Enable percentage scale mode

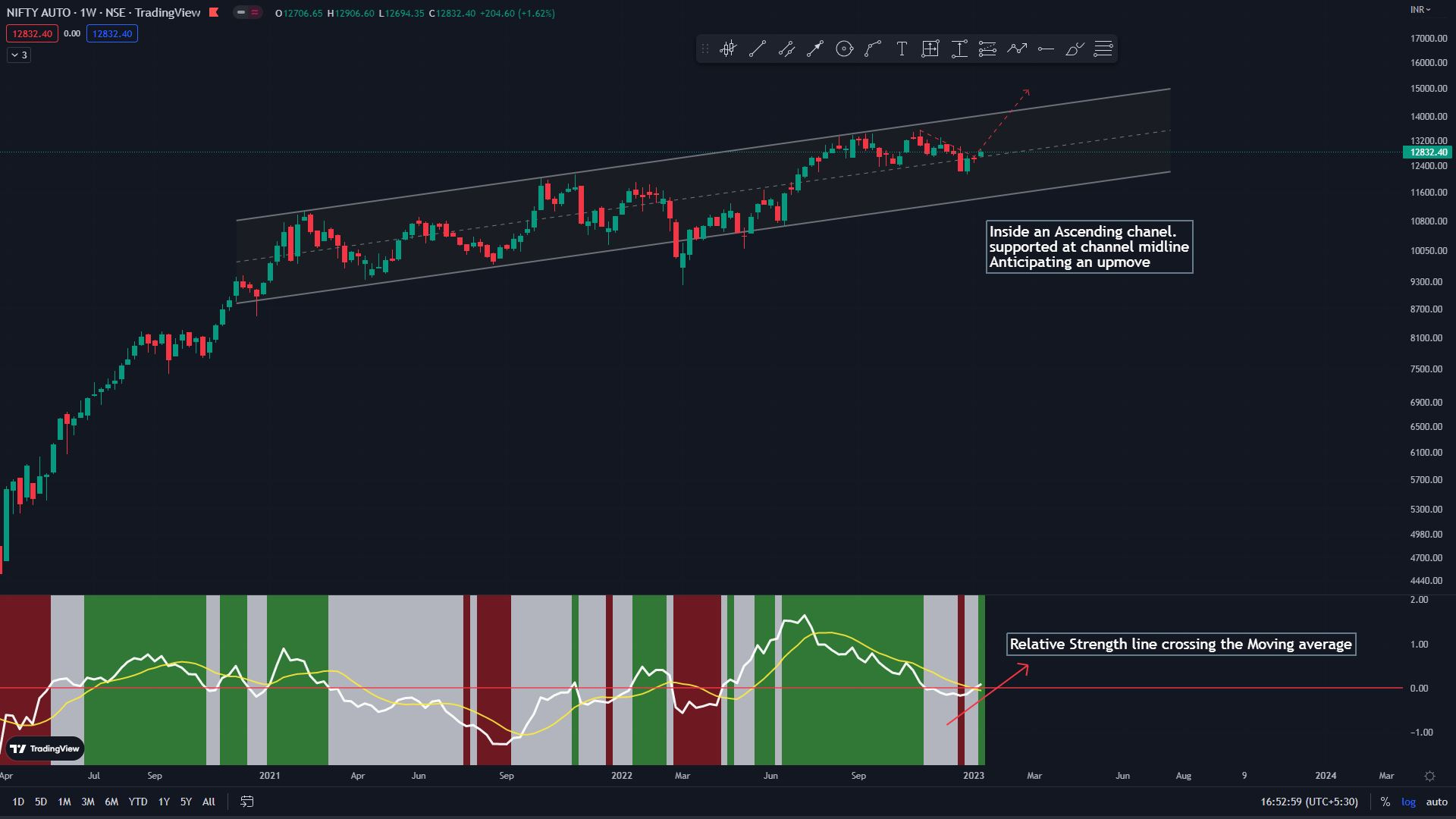[x=1385, y=802]
